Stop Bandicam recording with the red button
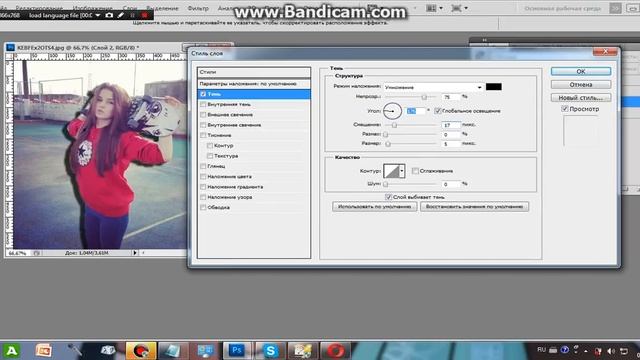 pyautogui.click(x=144, y=15)
